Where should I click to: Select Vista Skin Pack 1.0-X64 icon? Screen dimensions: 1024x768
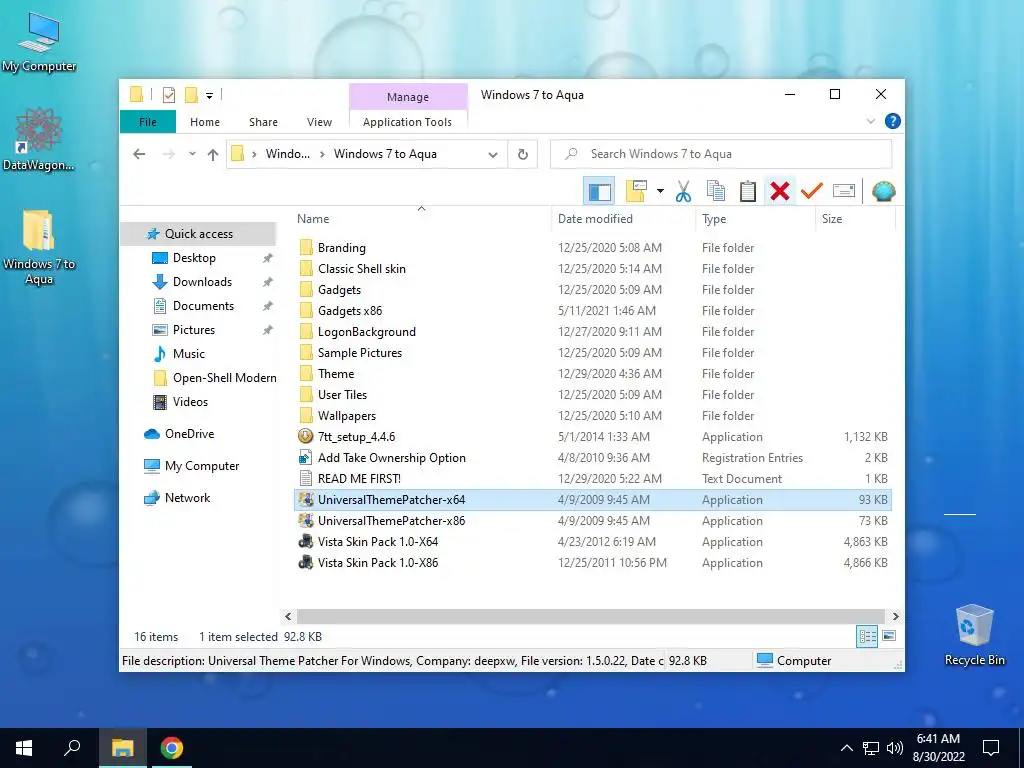[x=306, y=541]
